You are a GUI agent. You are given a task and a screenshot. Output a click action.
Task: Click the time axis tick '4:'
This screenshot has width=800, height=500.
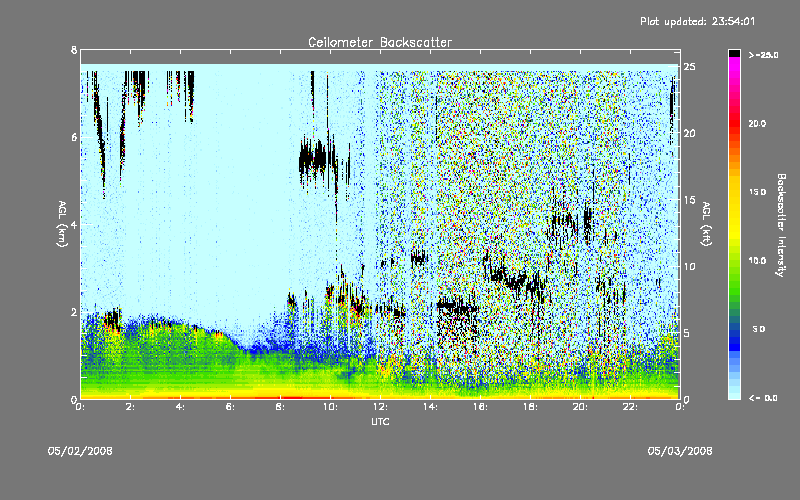tap(181, 407)
